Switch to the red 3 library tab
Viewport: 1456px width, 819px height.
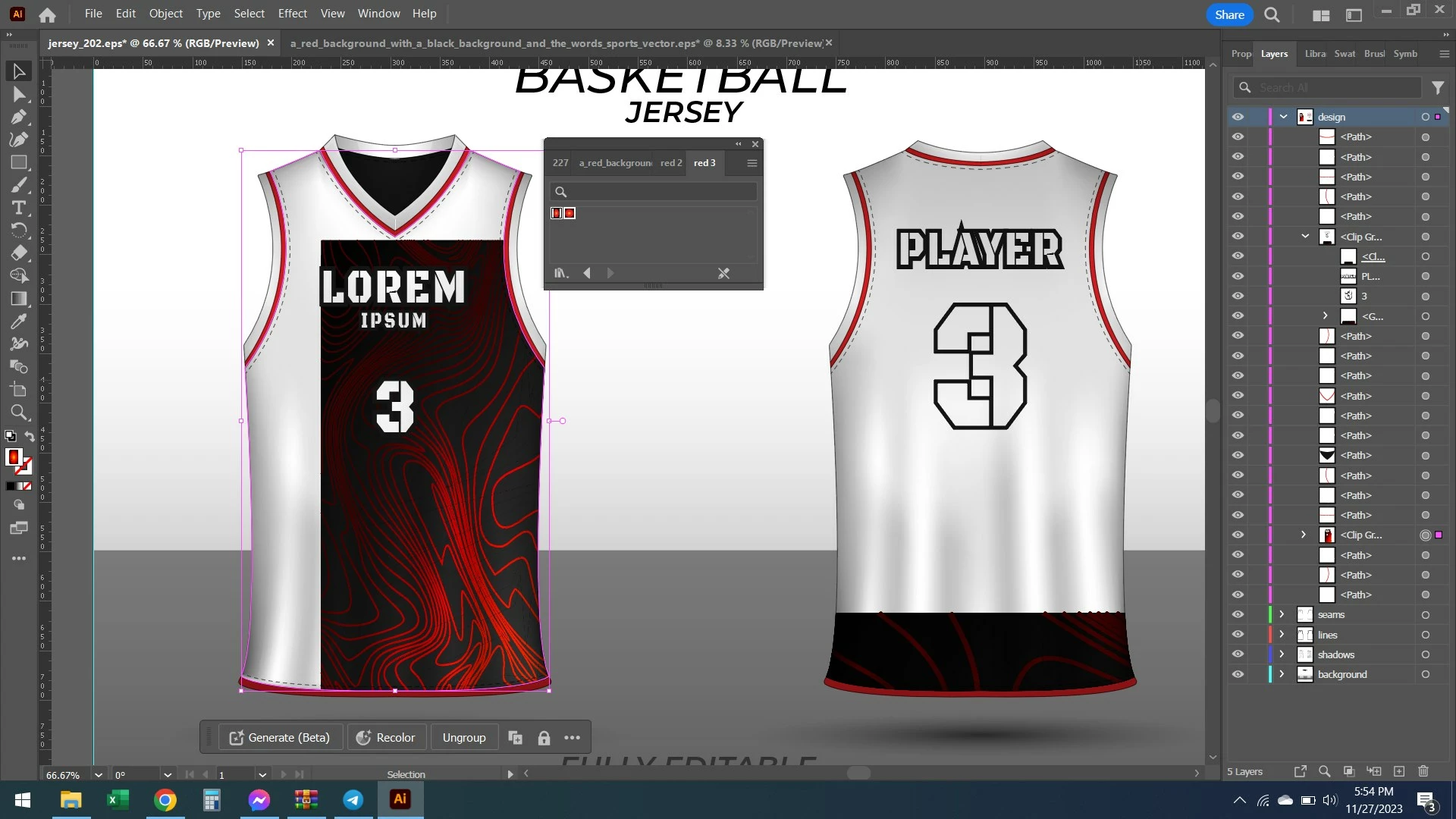tap(704, 163)
